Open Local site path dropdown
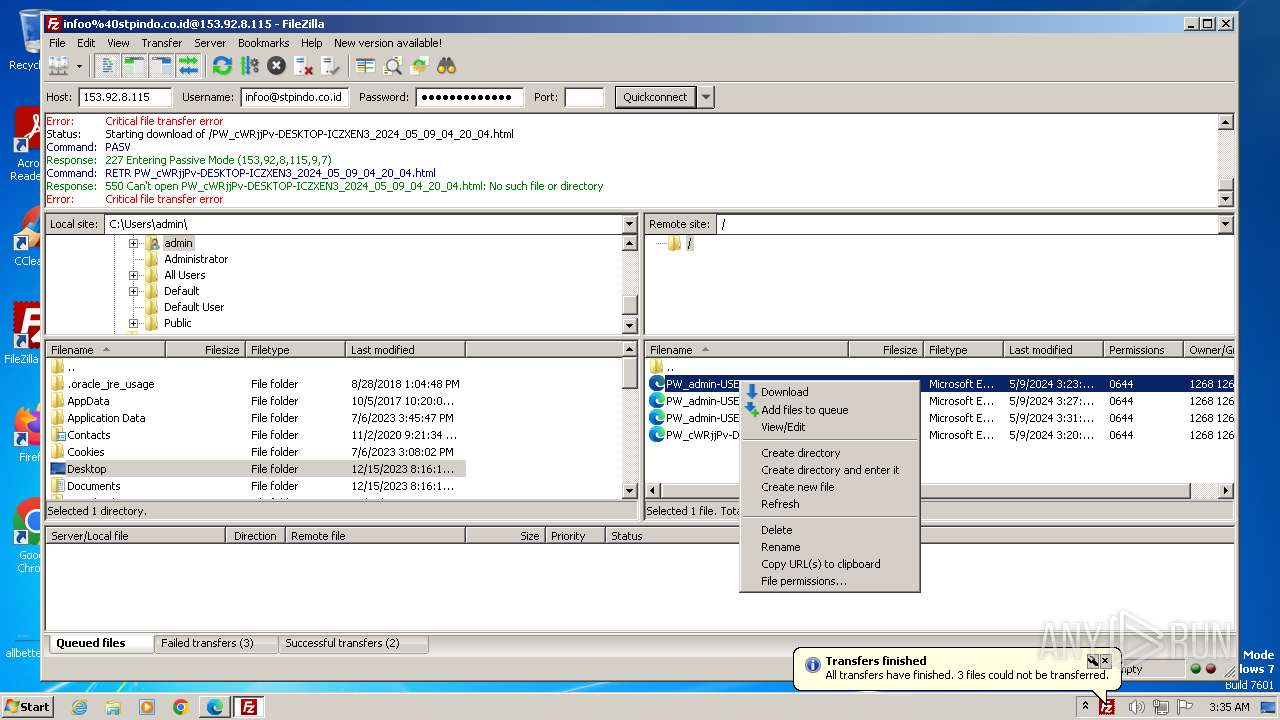 pyautogui.click(x=629, y=224)
